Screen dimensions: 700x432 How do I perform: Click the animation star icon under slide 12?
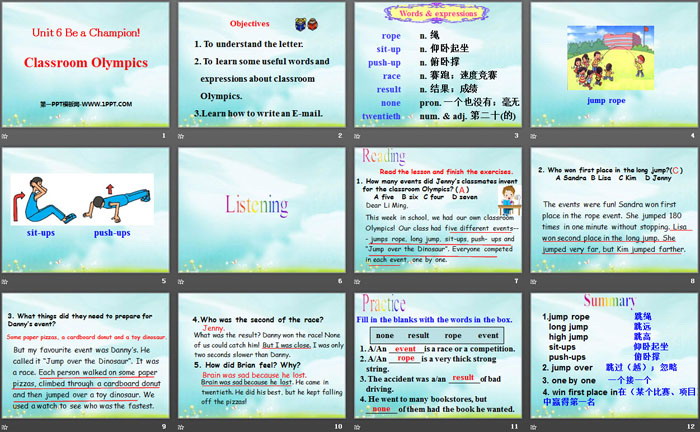[533, 427]
